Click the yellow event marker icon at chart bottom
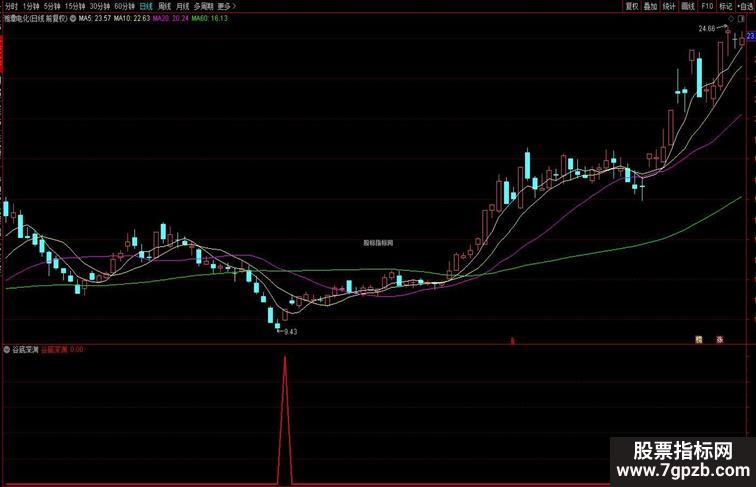The width and height of the screenshot is (756, 487). click(699, 339)
